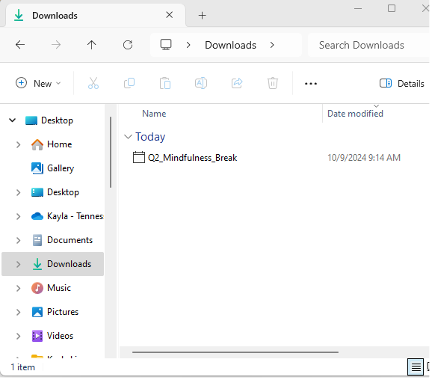
Task: Expand the Downloads tree node
Action: pyautogui.click(x=18, y=264)
